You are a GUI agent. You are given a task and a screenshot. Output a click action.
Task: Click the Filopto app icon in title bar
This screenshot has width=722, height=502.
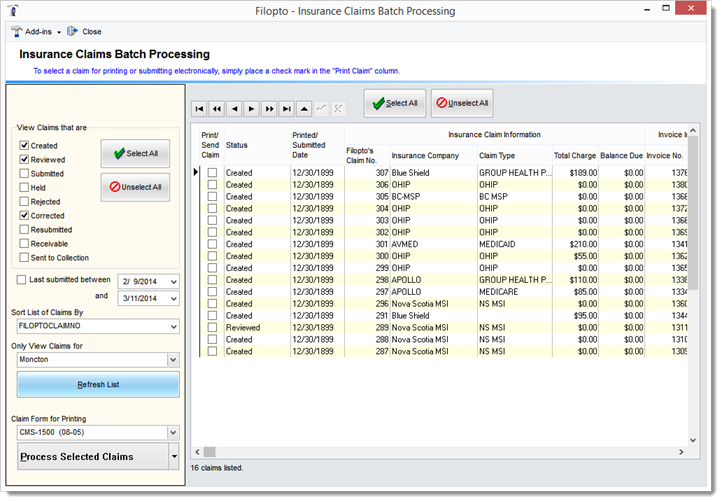point(13,10)
